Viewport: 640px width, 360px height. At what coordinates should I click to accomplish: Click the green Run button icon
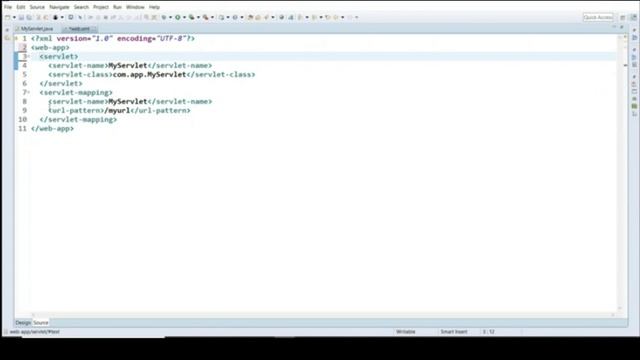pyautogui.click(x=178, y=17)
